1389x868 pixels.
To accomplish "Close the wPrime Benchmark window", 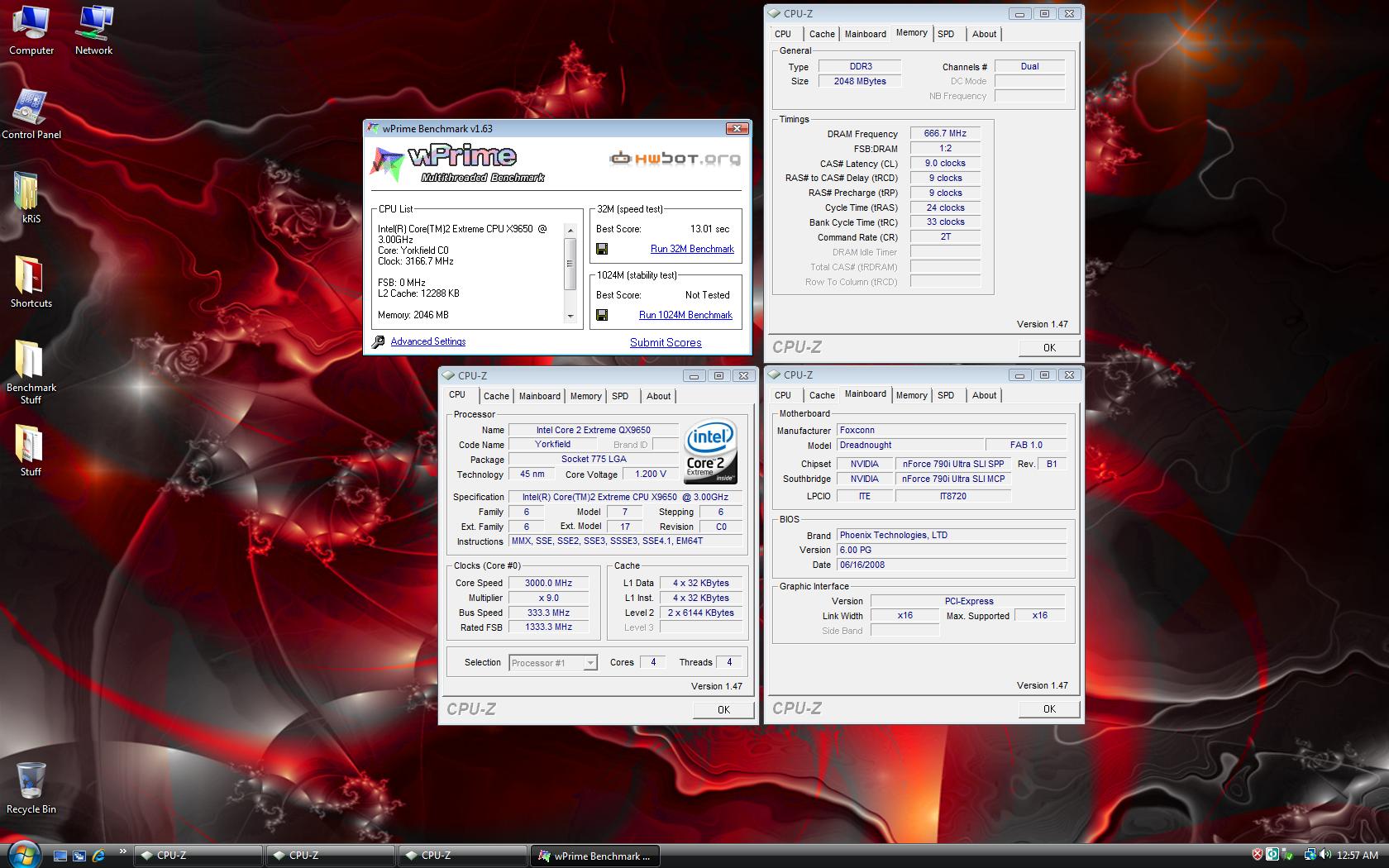I will coord(737,128).
